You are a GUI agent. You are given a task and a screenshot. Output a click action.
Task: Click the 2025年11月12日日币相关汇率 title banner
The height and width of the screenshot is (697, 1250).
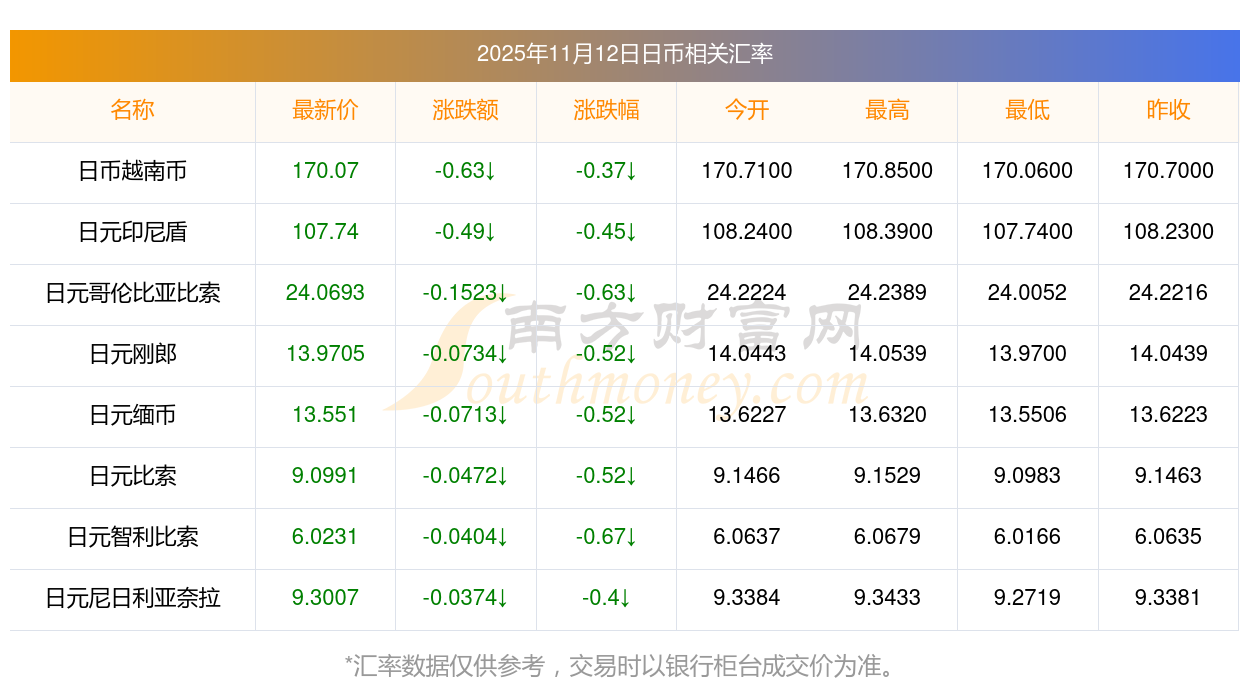coord(624,54)
